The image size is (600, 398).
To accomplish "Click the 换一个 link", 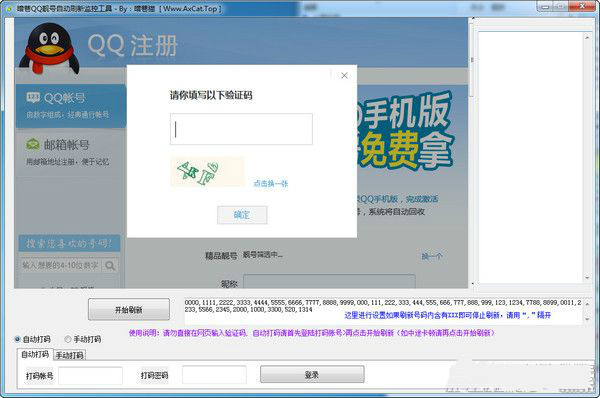I will [432, 256].
